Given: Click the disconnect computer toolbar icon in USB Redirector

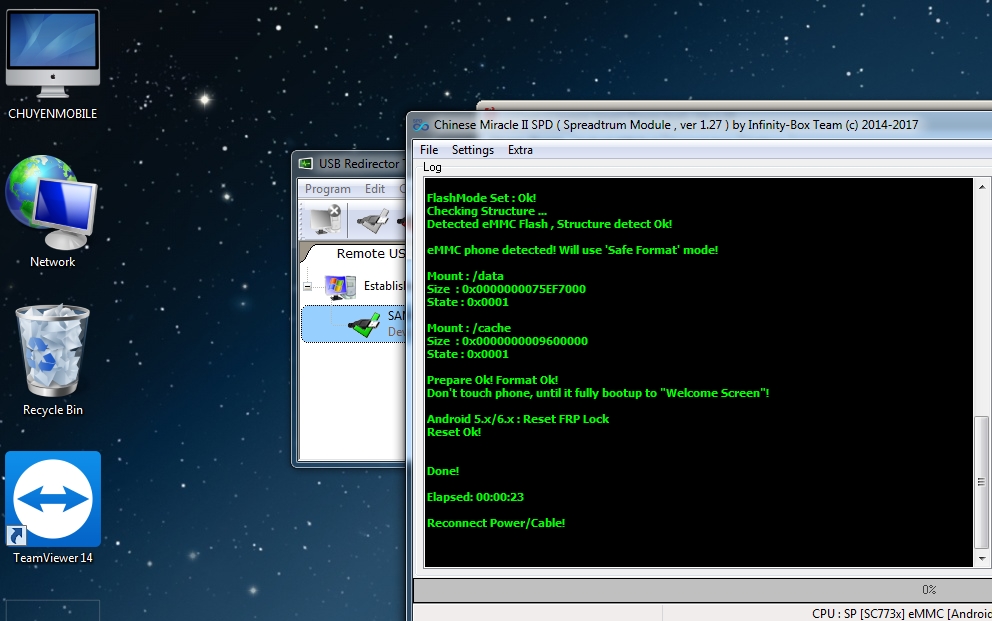Looking at the screenshot, I should coord(326,219).
